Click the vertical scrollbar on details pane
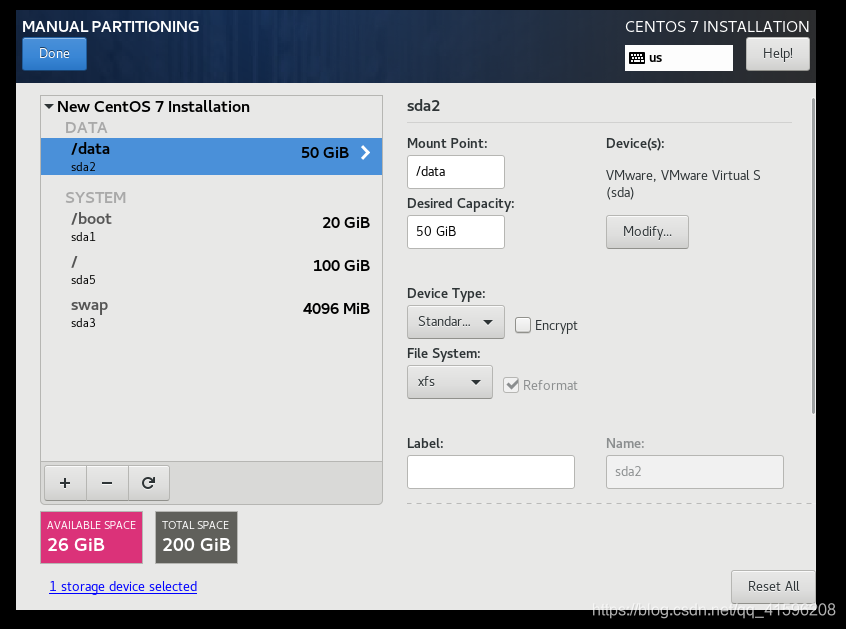This screenshot has height=629, width=846. pyautogui.click(x=813, y=256)
